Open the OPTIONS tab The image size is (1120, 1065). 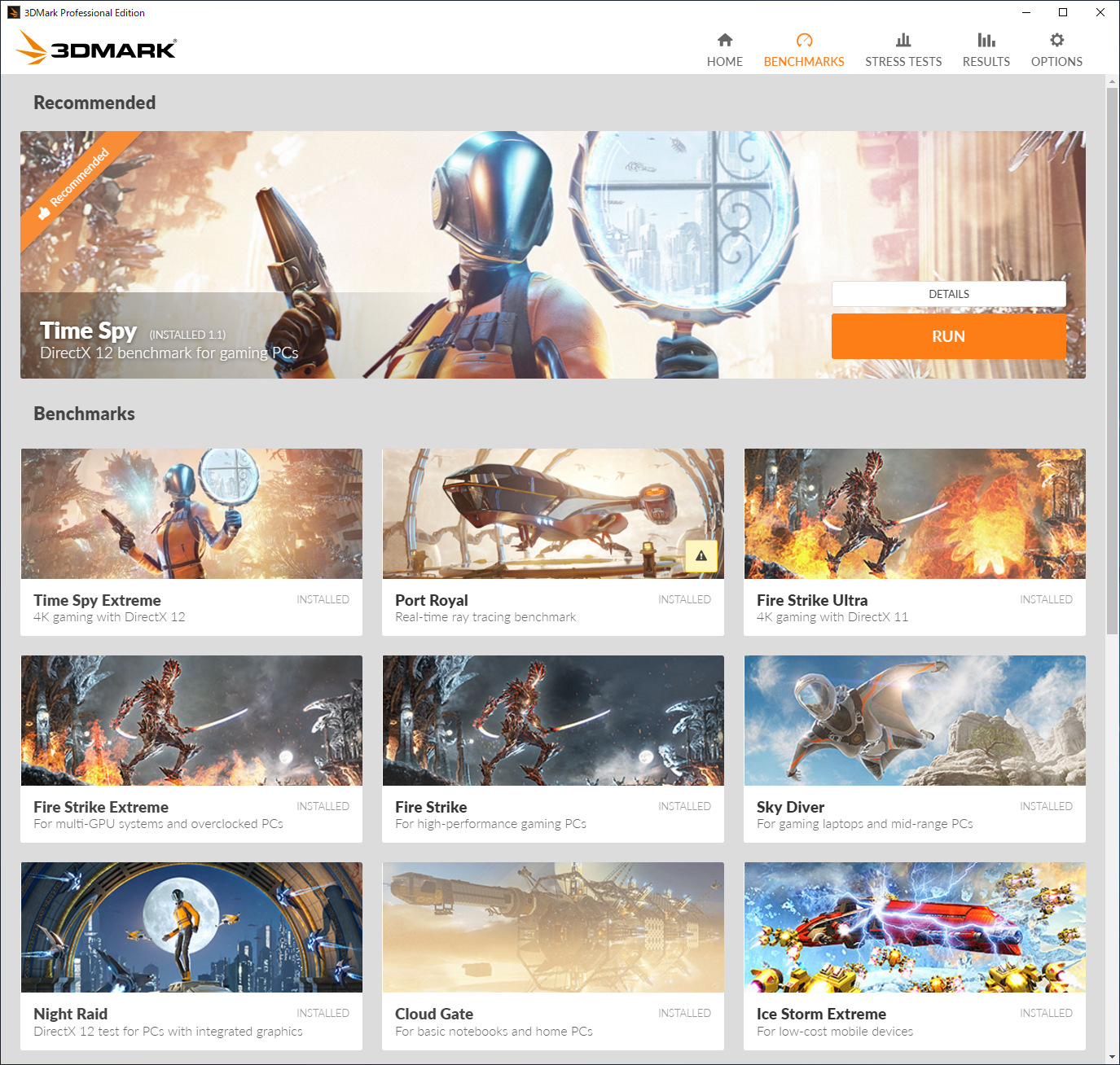[1056, 49]
